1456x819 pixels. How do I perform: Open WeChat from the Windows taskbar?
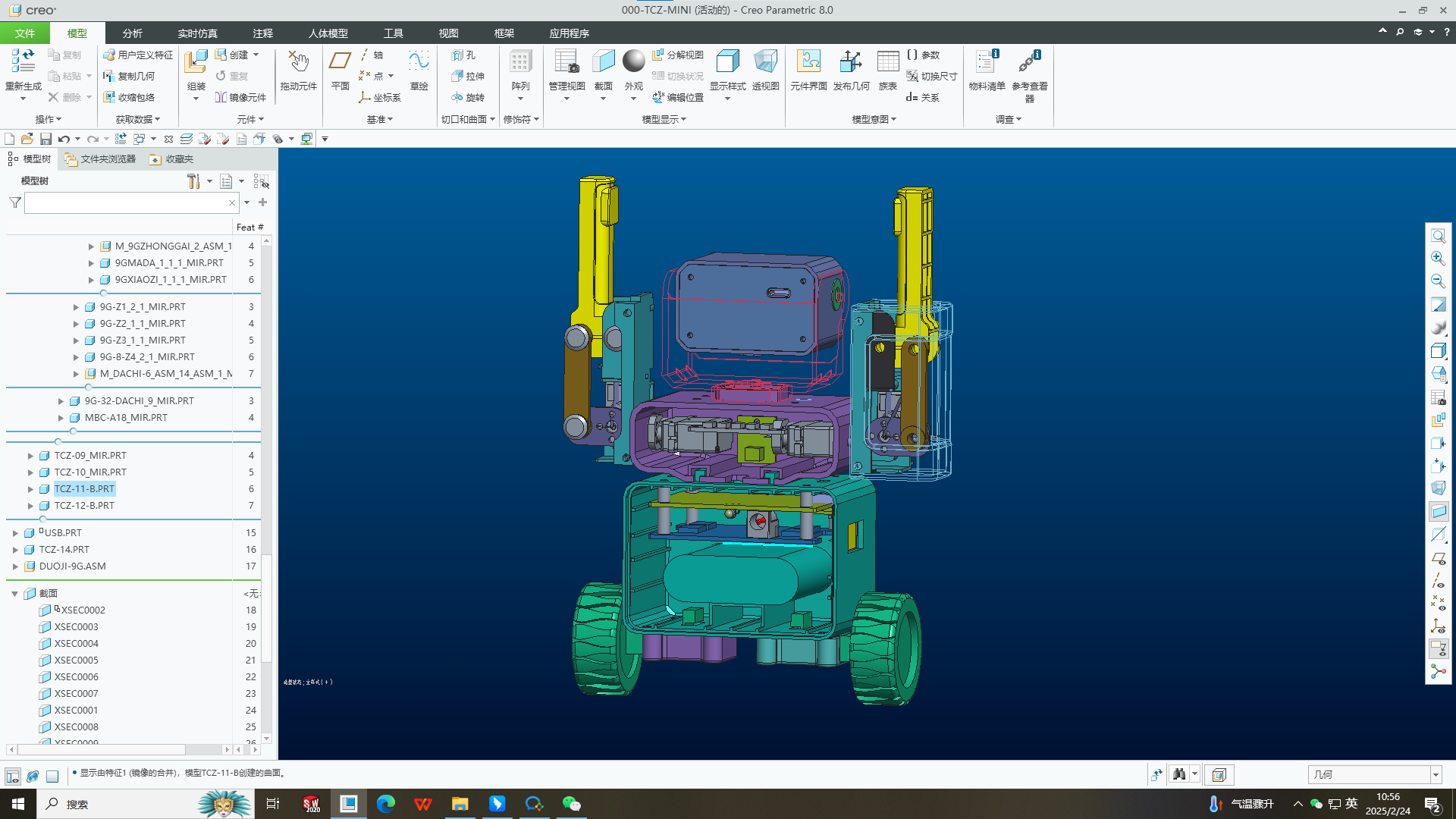coord(571,804)
